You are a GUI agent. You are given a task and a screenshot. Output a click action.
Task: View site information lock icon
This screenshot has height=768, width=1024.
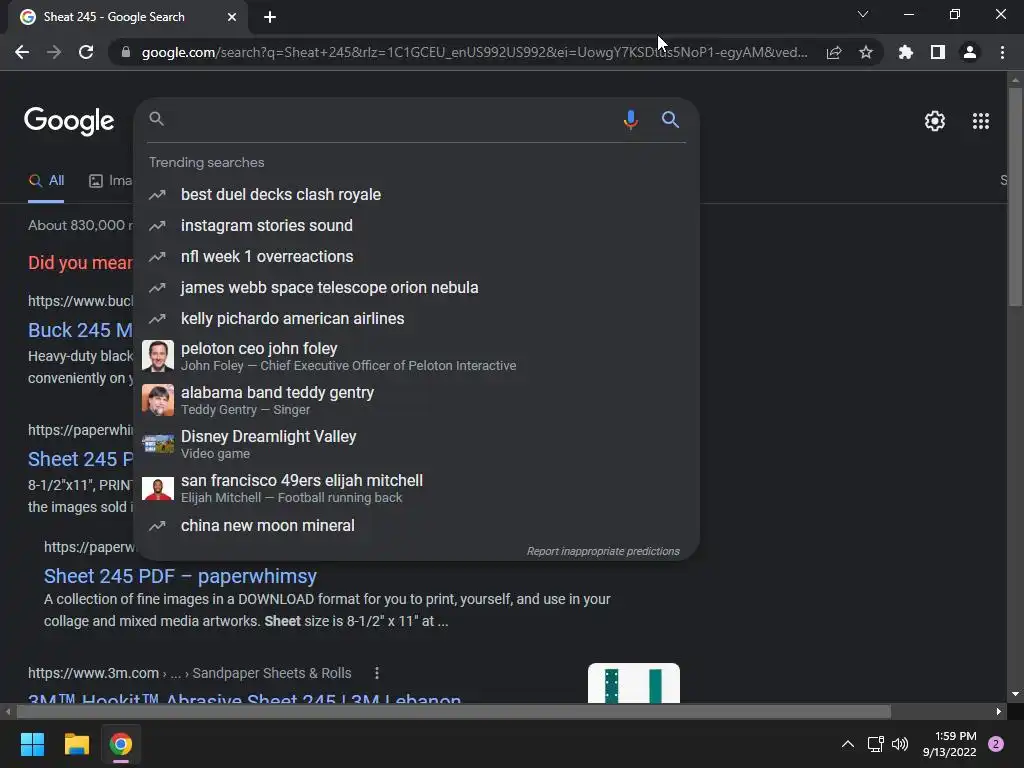(x=125, y=52)
